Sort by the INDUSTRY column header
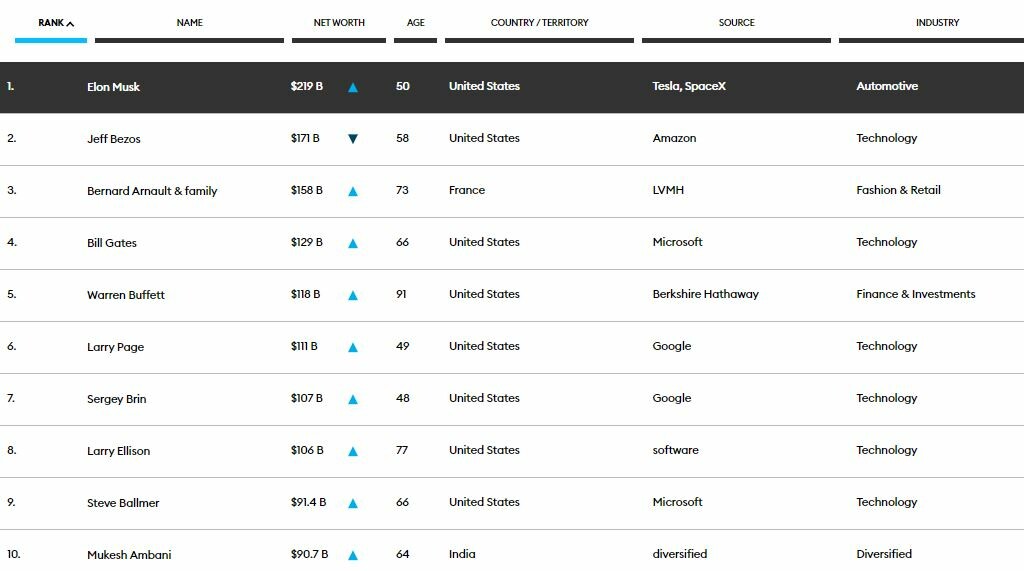The height and width of the screenshot is (571, 1024). (937, 23)
